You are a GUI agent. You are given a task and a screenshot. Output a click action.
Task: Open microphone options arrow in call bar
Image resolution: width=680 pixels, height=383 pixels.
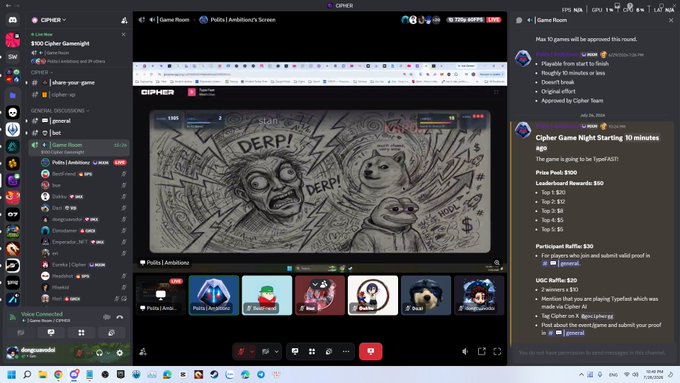click(252, 351)
